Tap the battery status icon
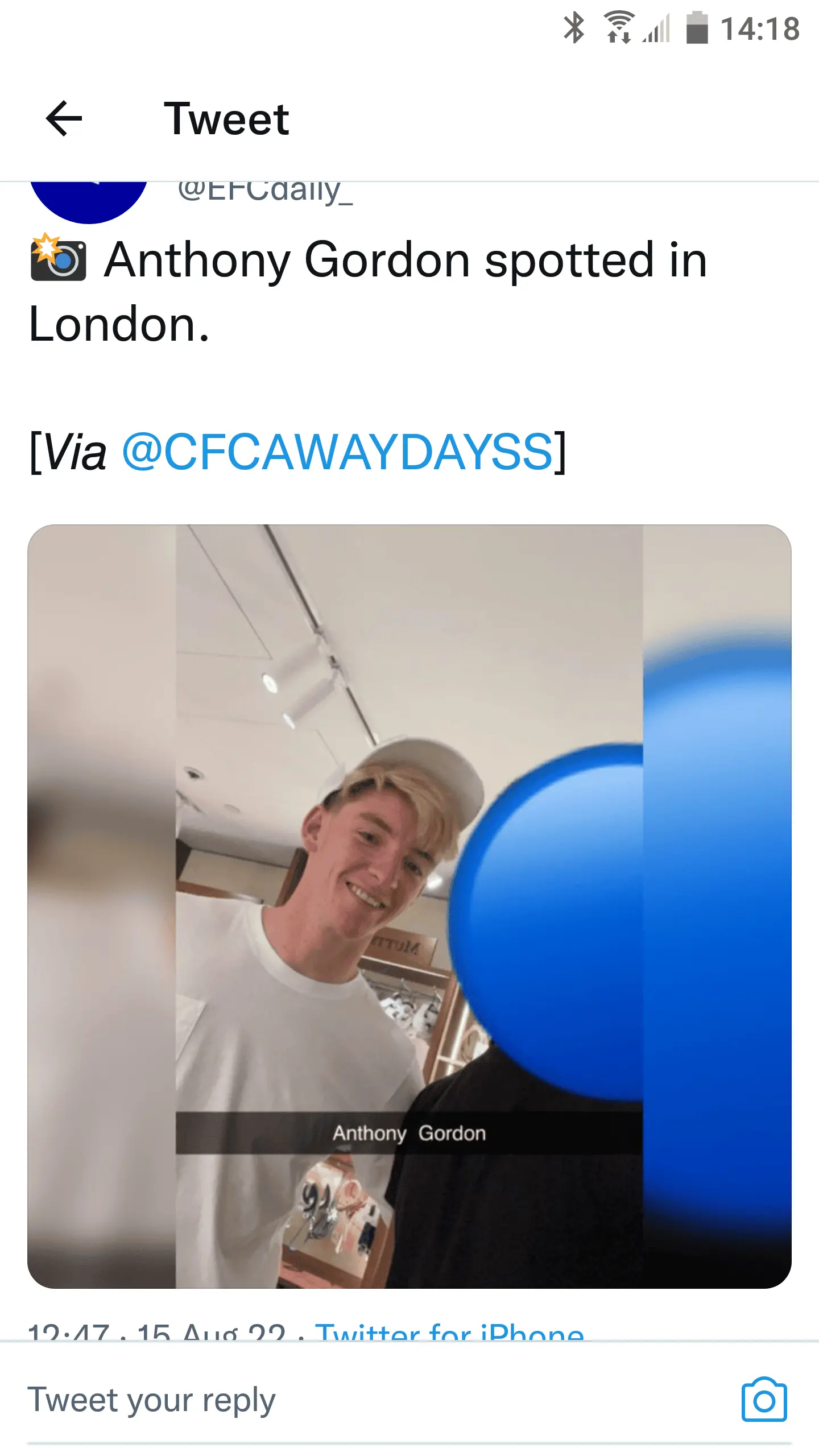This screenshot has width=819, height=1456. 697,27
